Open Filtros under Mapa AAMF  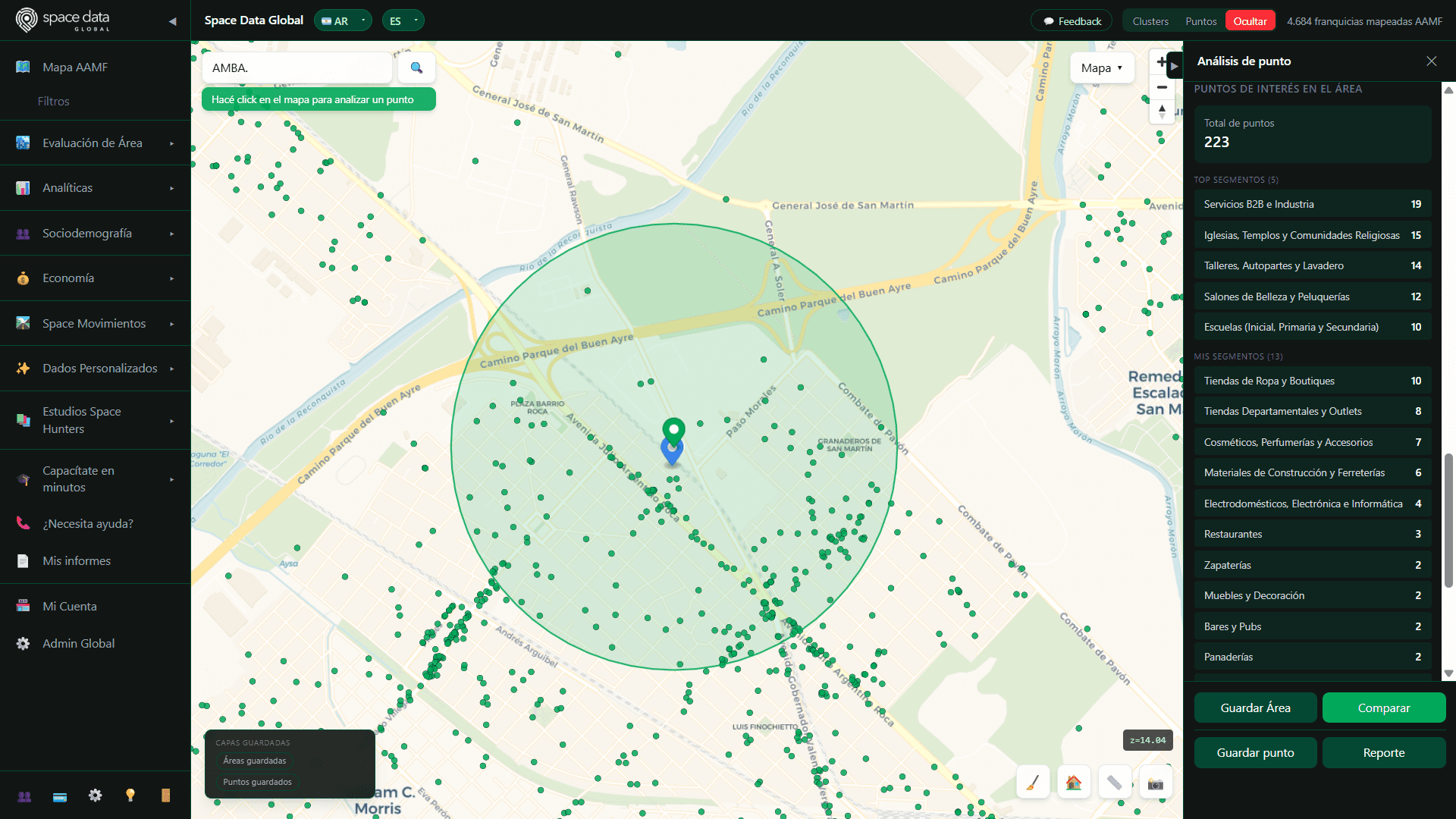click(54, 101)
